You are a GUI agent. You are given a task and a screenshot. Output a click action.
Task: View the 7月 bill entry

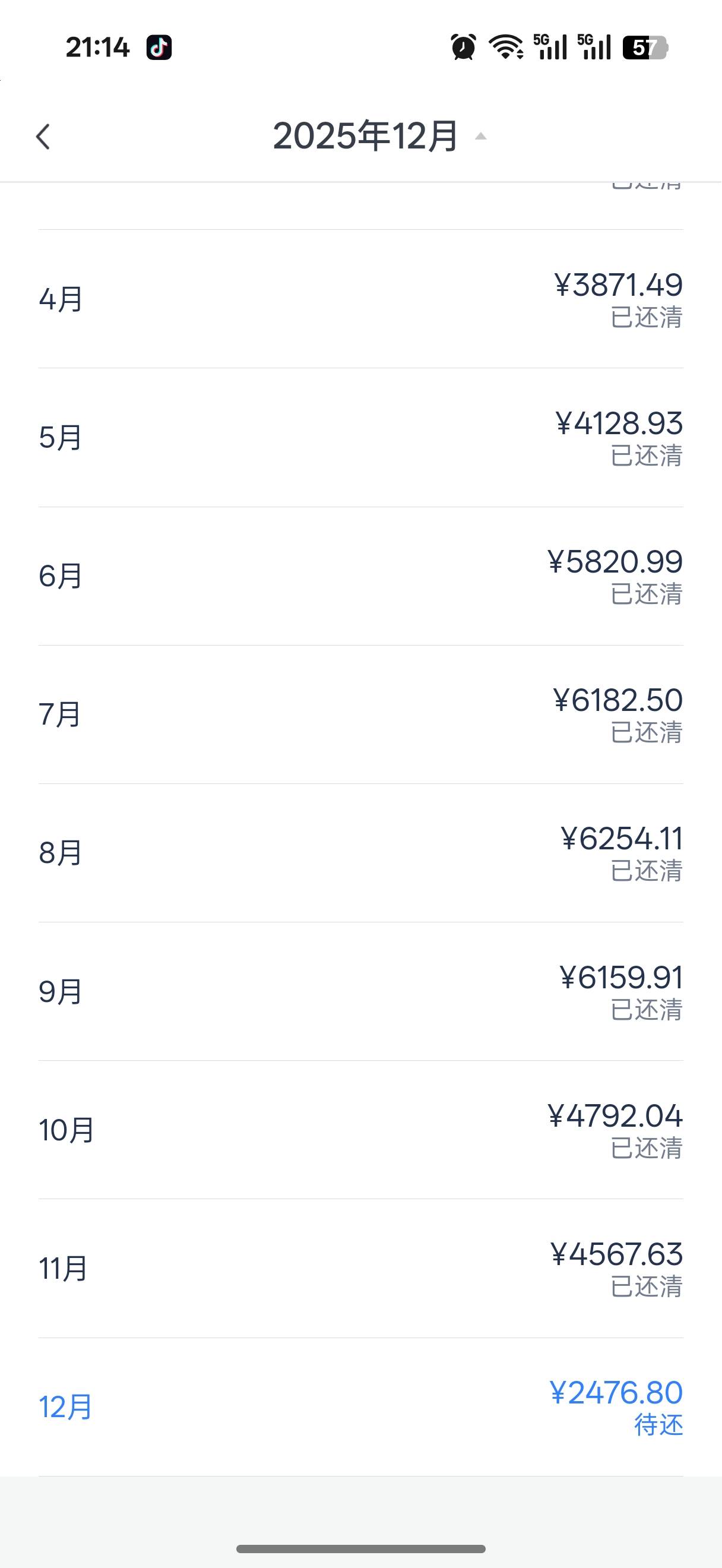point(360,714)
